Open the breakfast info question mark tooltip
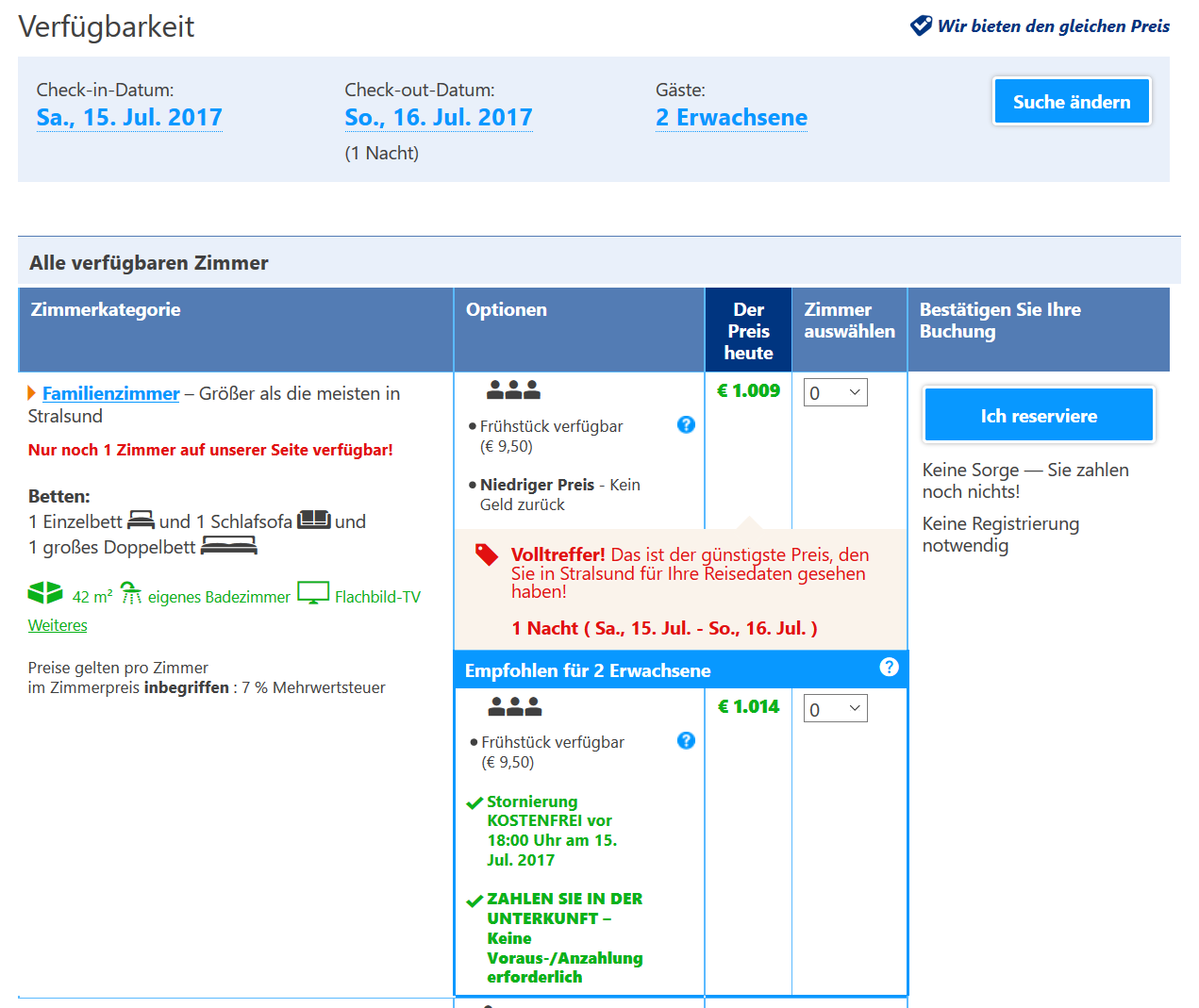Screen dimensions: 1199x1008 [x=686, y=425]
